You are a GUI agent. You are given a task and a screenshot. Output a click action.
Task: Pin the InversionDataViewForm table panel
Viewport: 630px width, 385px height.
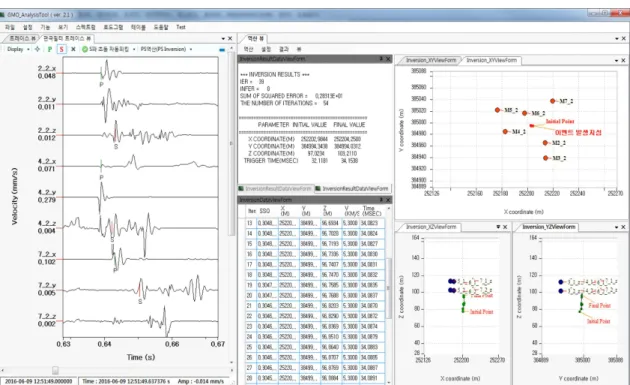click(x=381, y=200)
